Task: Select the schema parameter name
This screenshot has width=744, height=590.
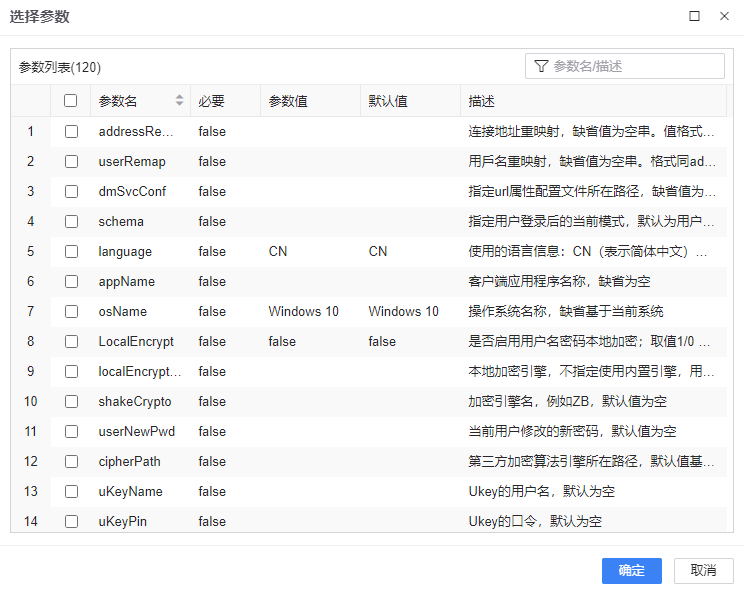Action: point(121,221)
